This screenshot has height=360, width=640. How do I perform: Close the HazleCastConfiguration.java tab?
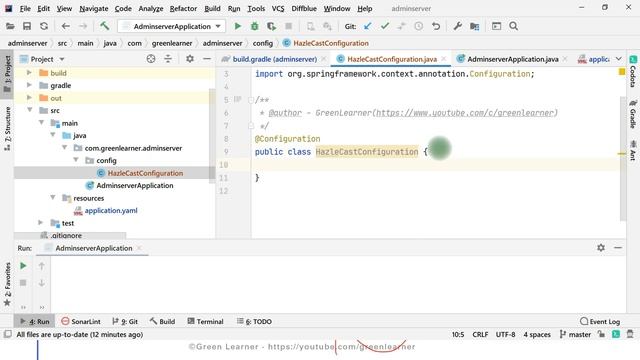pyautogui.click(x=444, y=59)
